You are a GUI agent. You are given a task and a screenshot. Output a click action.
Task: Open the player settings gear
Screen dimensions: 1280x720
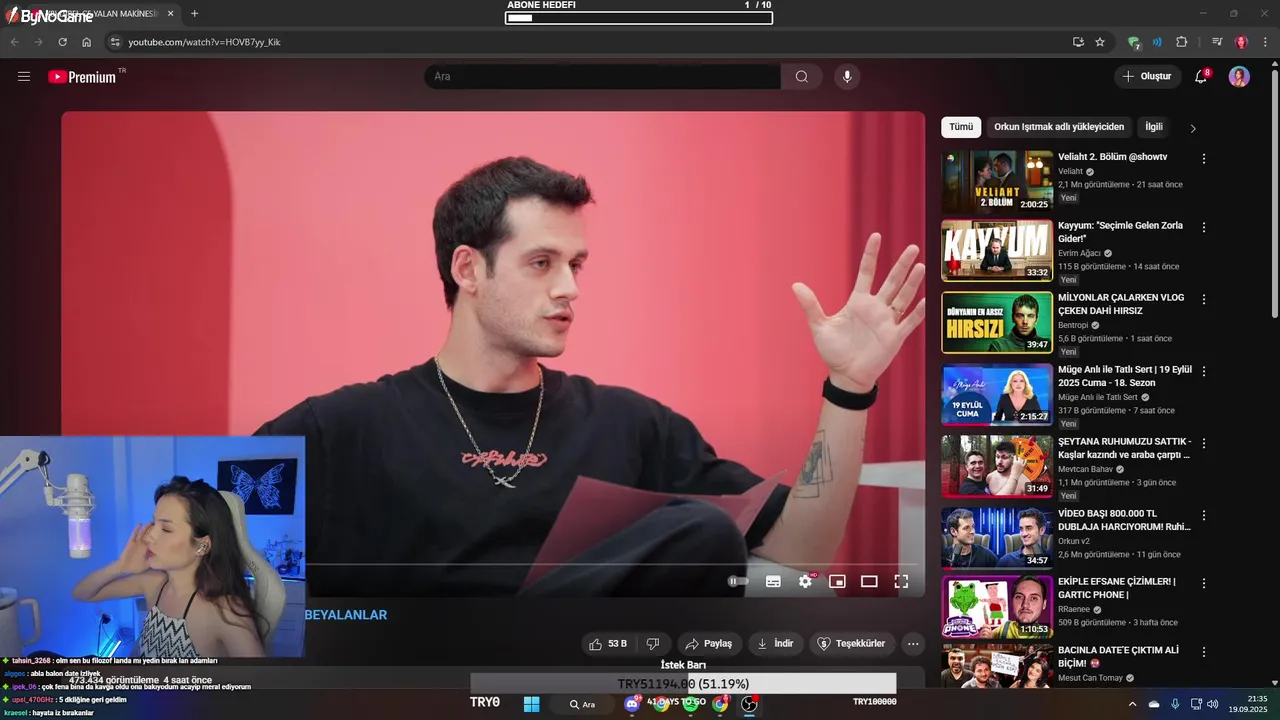coord(806,581)
